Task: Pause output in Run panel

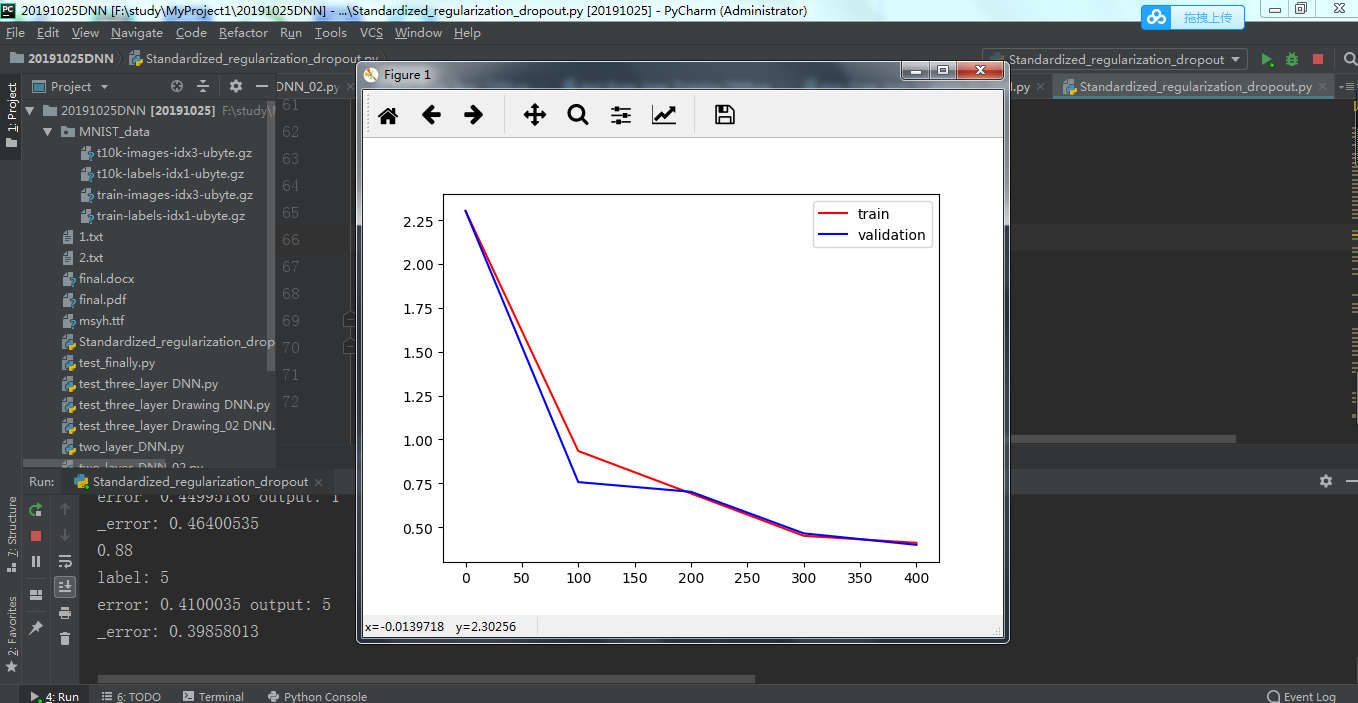Action: 36,562
